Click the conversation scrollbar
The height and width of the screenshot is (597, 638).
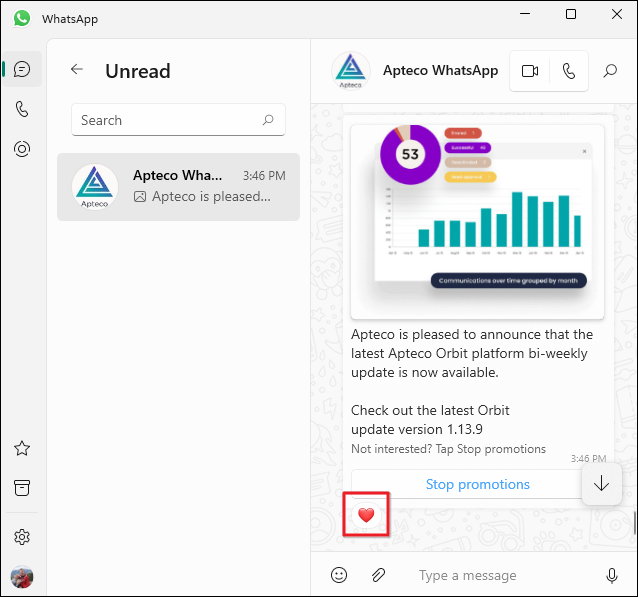coord(634,523)
